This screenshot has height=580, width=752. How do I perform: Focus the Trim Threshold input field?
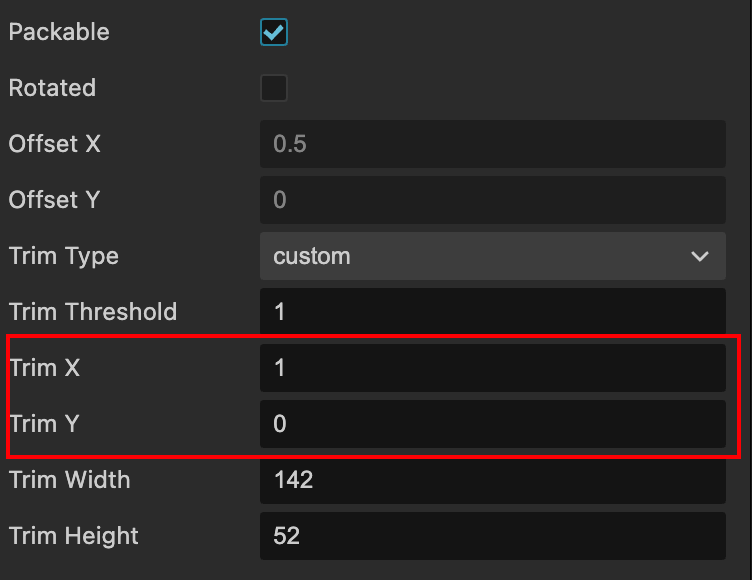coord(492,312)
